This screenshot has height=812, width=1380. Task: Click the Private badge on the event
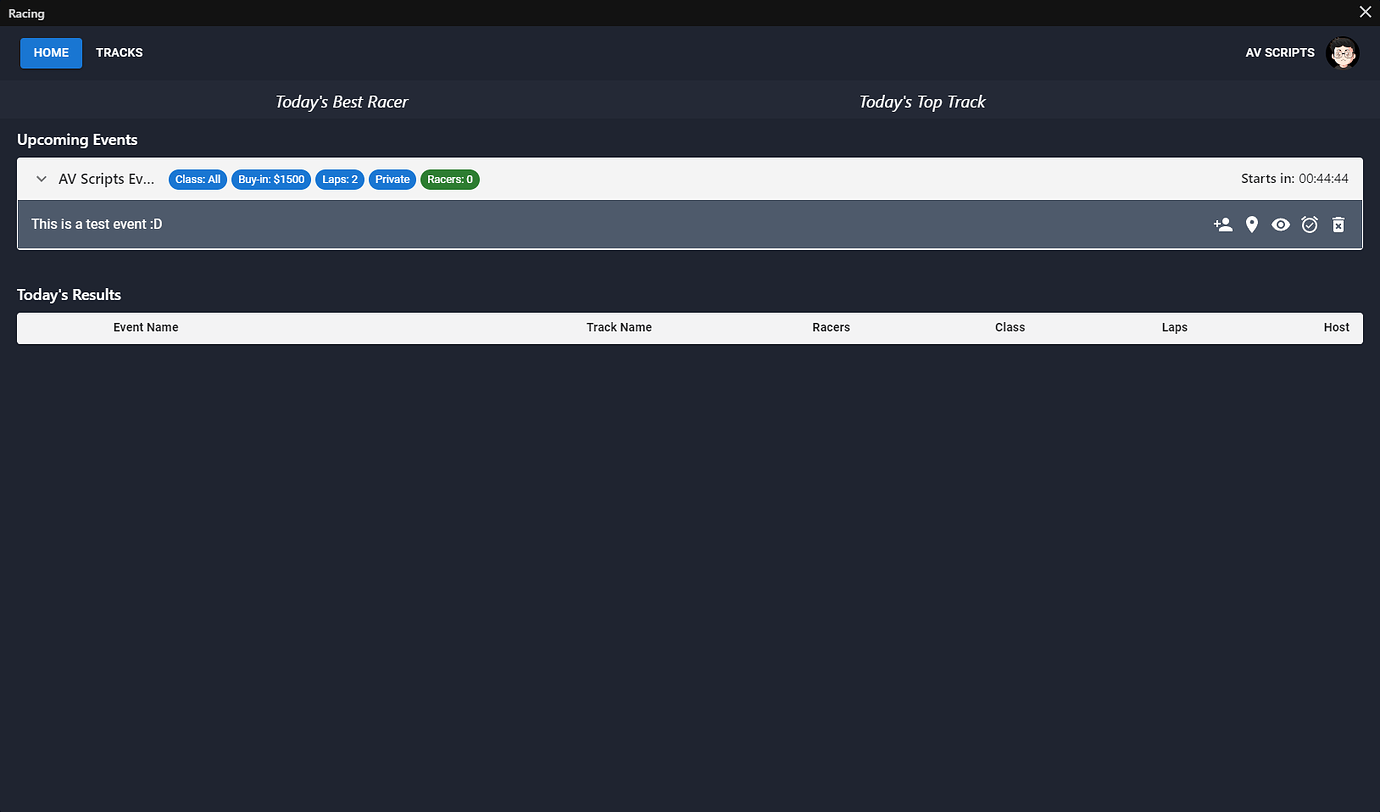point(392,179)
